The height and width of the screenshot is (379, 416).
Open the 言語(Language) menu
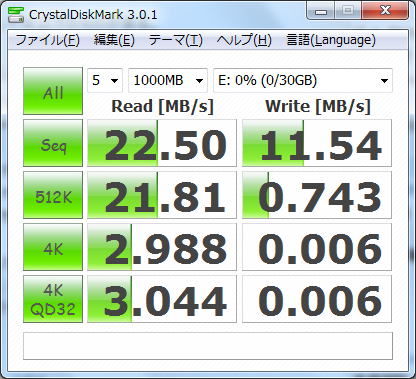(x=331, y=40)
